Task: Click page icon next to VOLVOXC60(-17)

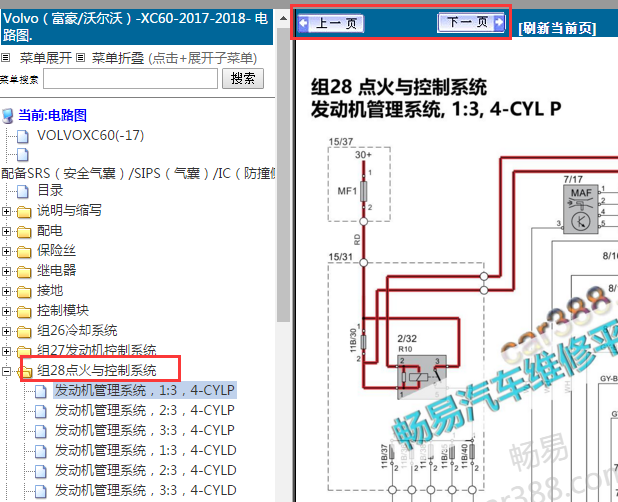Action: (23, 136)
